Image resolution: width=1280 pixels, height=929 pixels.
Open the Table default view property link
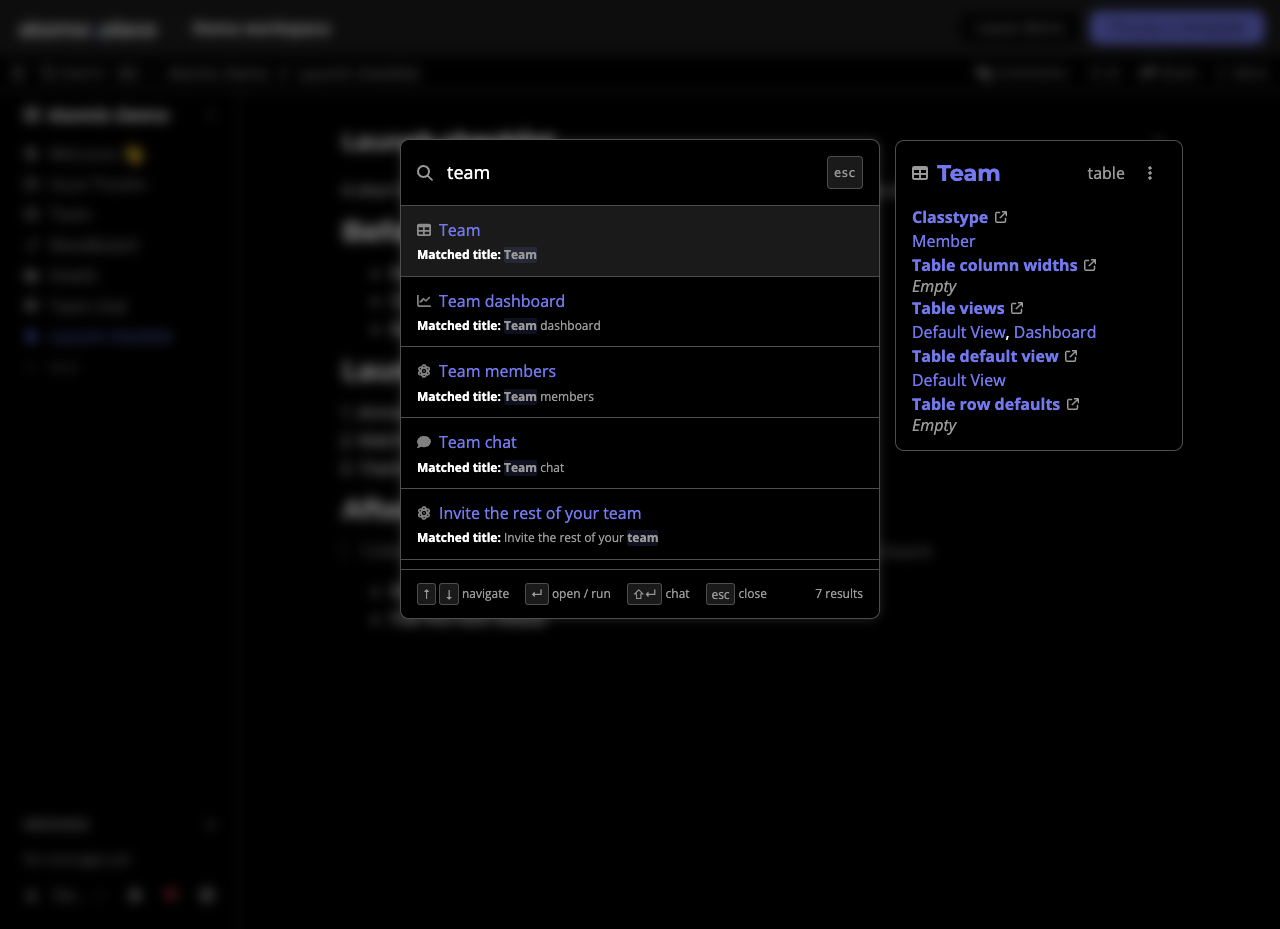pos(985,356)
